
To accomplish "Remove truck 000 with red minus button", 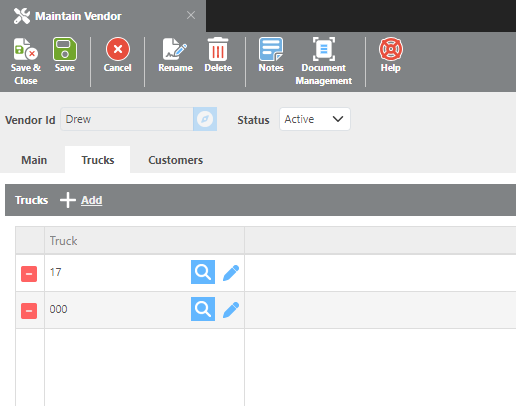I will (29, 311).
